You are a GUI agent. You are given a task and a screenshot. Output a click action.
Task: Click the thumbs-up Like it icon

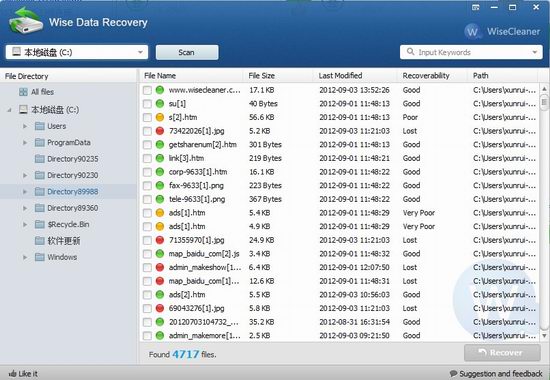pyautogui.click(x=13, y=373)
